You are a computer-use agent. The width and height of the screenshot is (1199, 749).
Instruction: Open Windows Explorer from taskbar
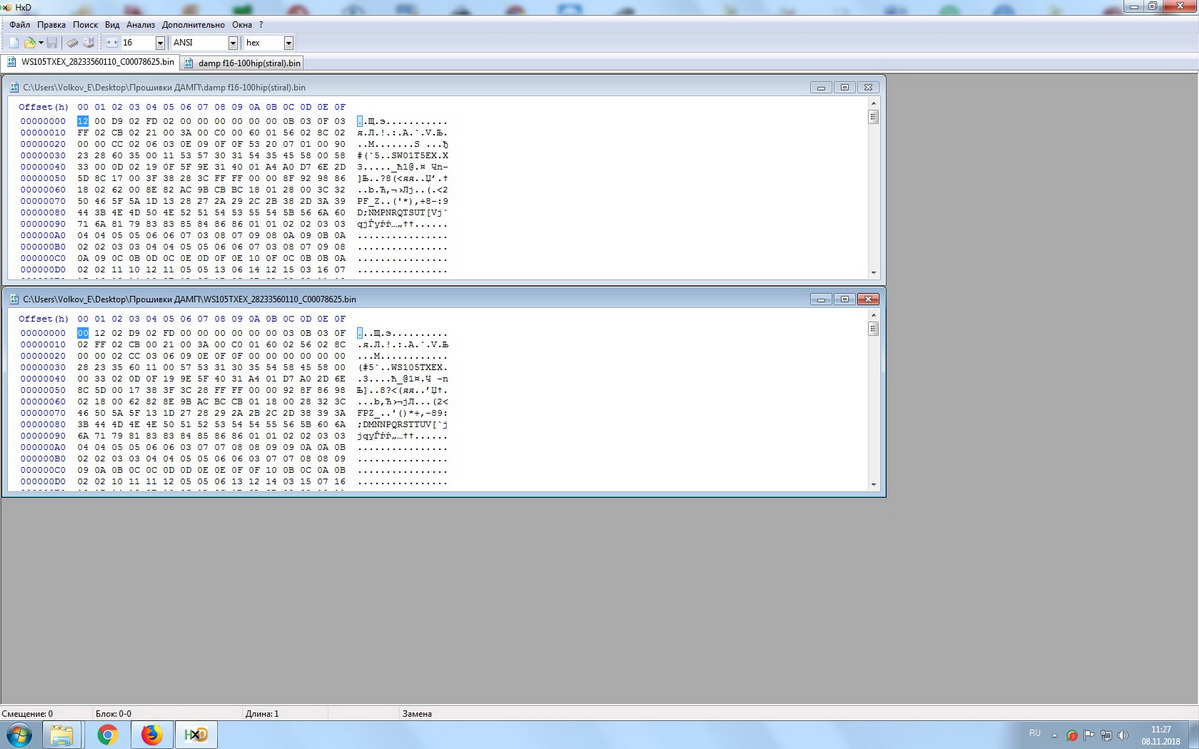click(62, 735)
